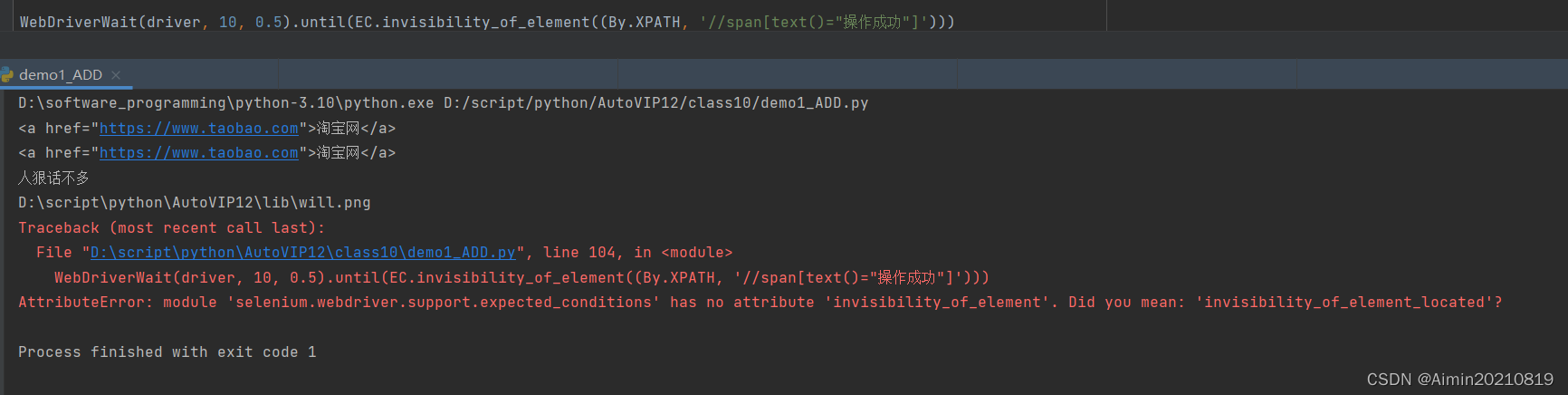Open demo1_ADD.py file link in traceback
Viewport: 1568px width, 395px height.
302,253
